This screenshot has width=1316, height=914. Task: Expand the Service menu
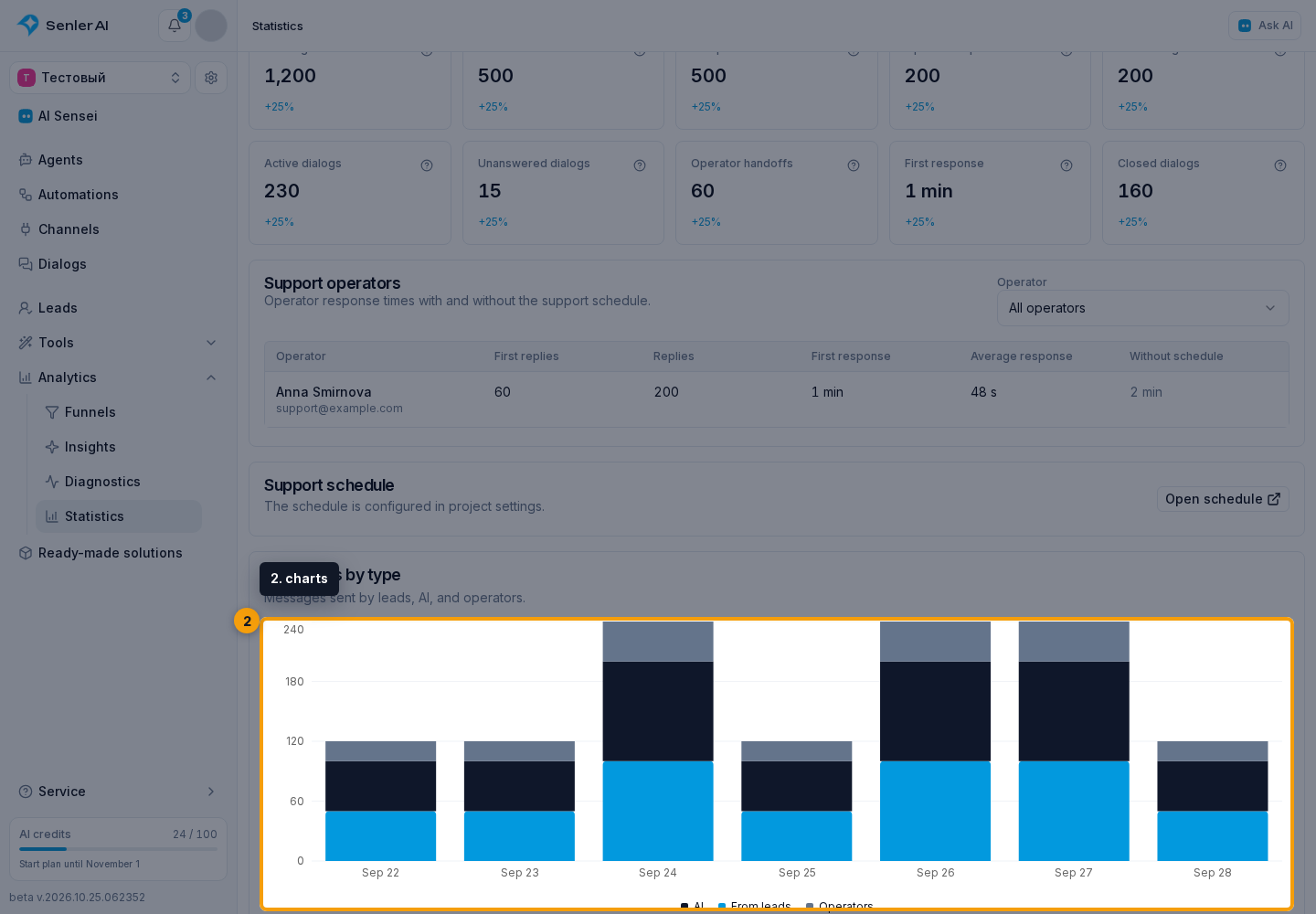tap(118, 792)
